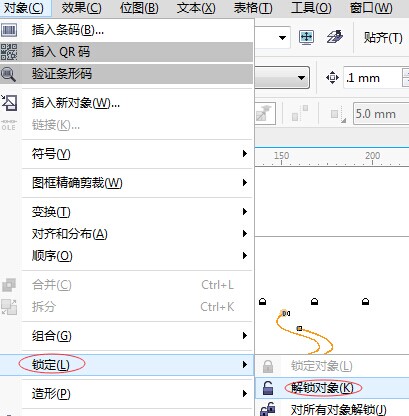Click greyed 锁定对象(L) submenu entry
The width and height of the screenshot is (409, 416).
tap(332, 366)
